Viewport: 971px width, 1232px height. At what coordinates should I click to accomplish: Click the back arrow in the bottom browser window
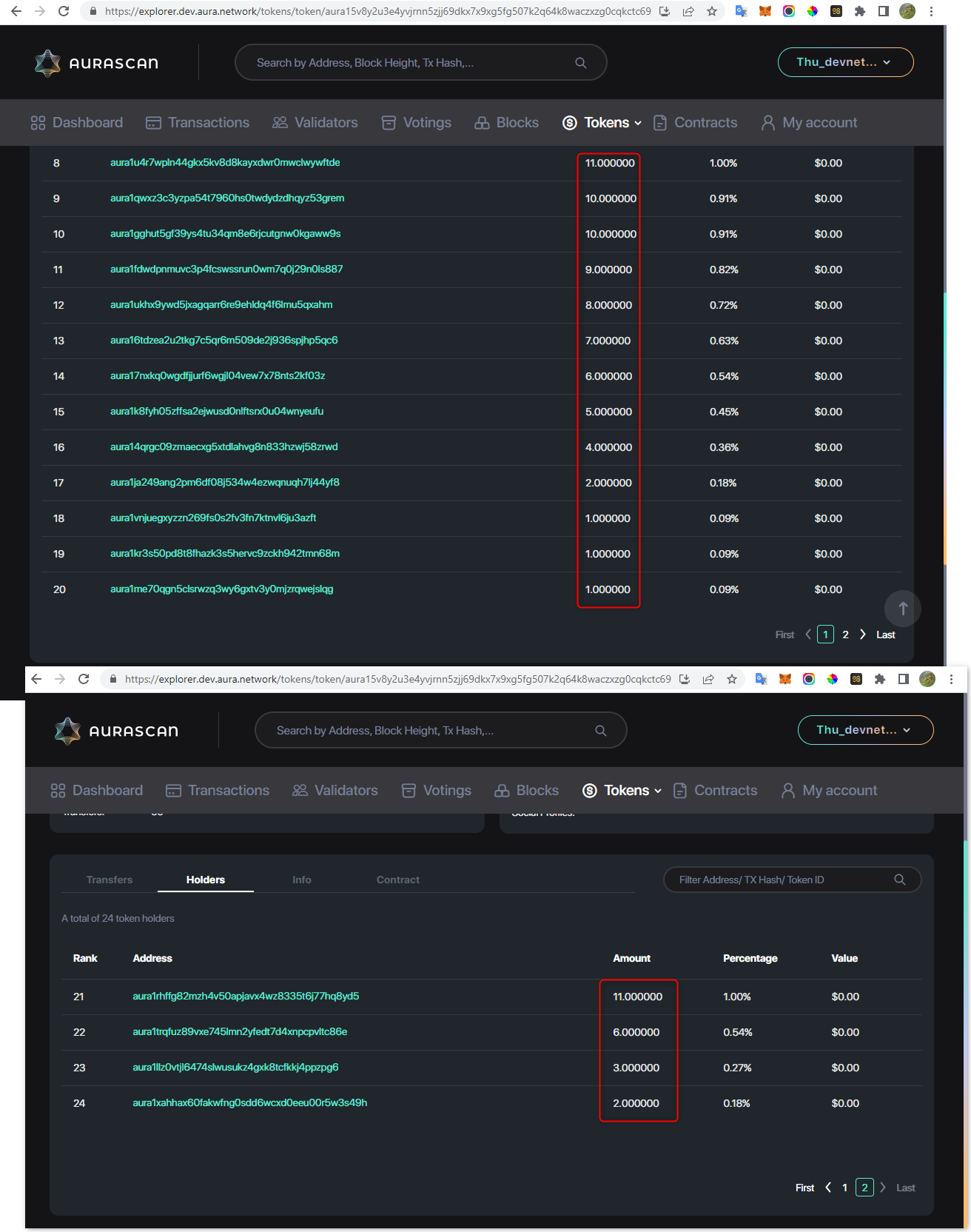point(36,679)
